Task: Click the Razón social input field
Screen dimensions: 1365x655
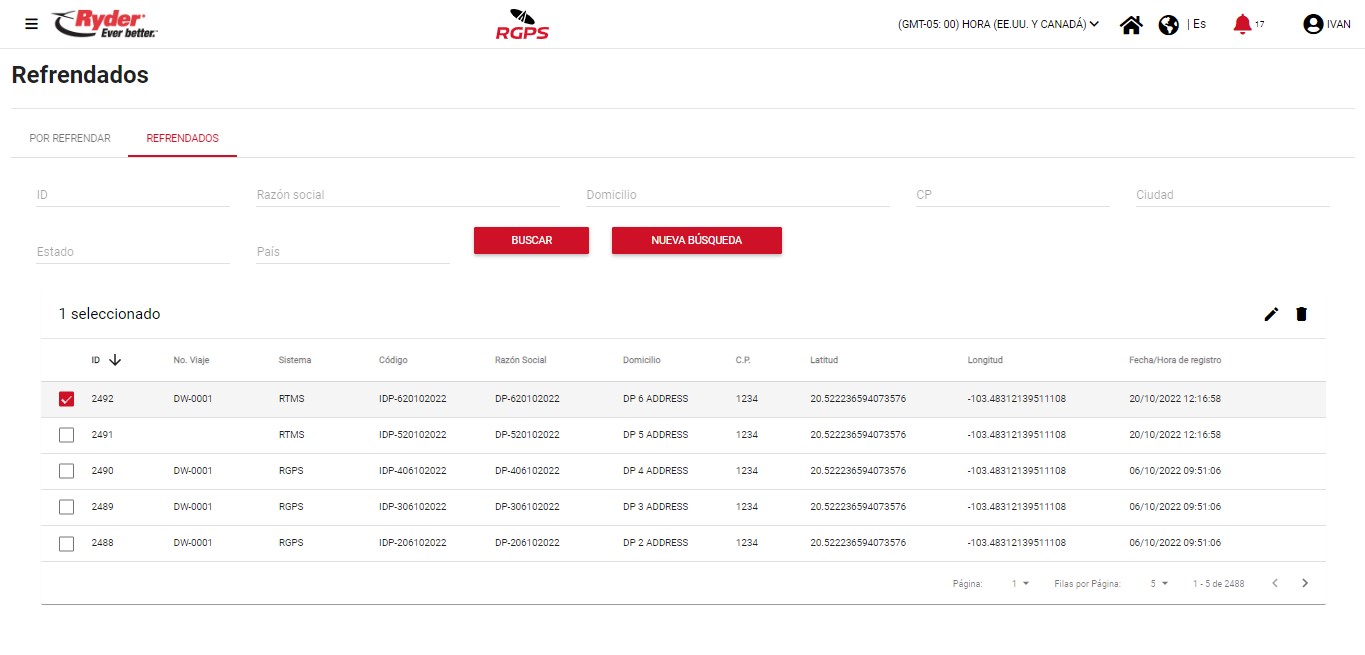Action: [x=407, y=195]
